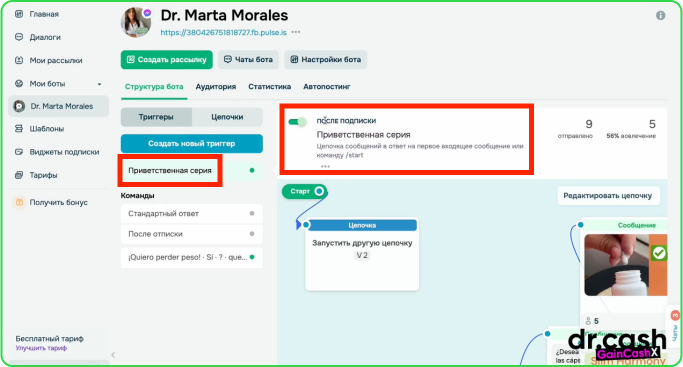Expand the Мои боты dropdown arrow

click(x=99, y=84)
